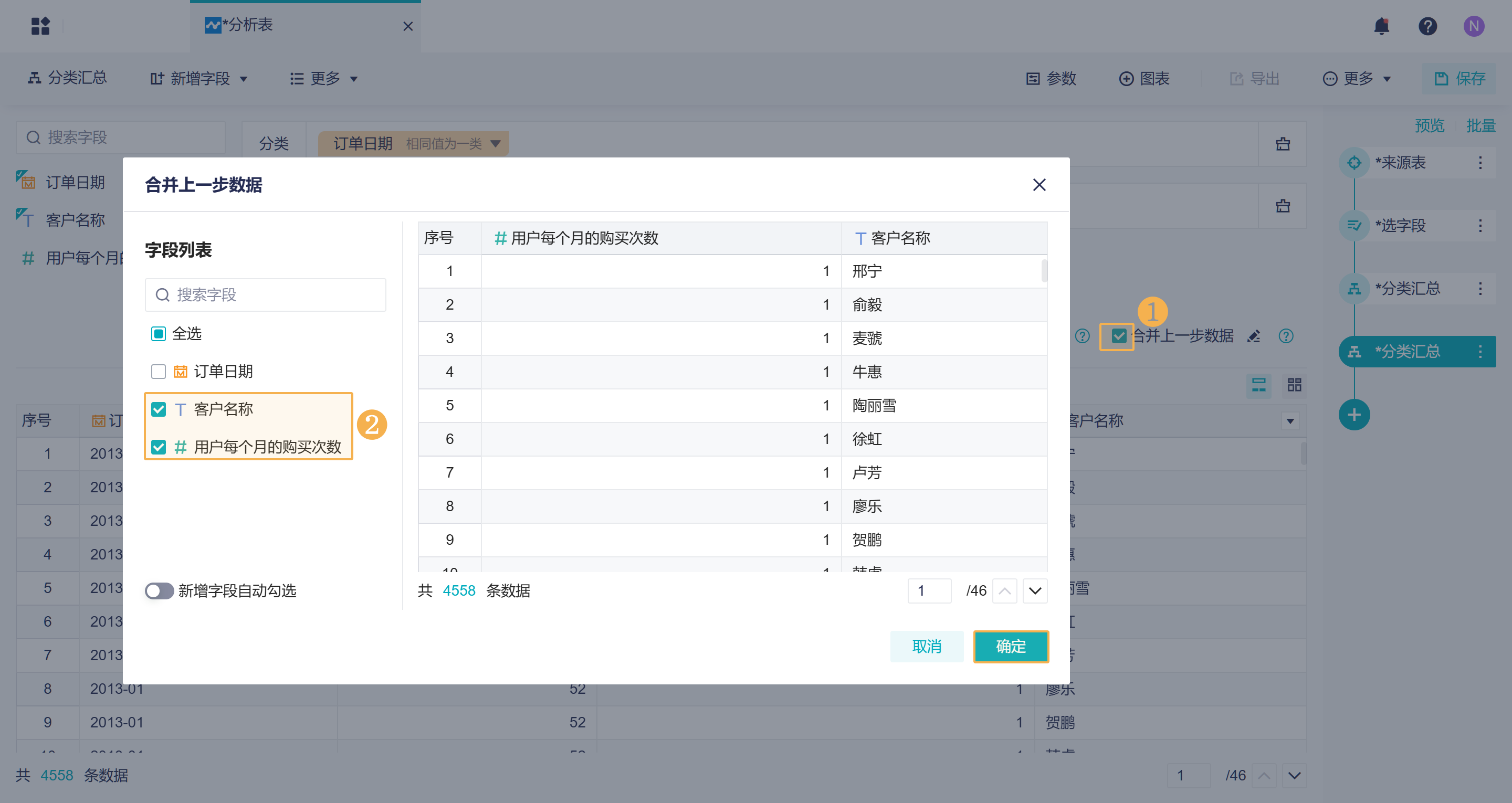This screenshot has height=803, width=1512.
Task: Click the help icon left of the checkbox
Action: click(1083, 336)
